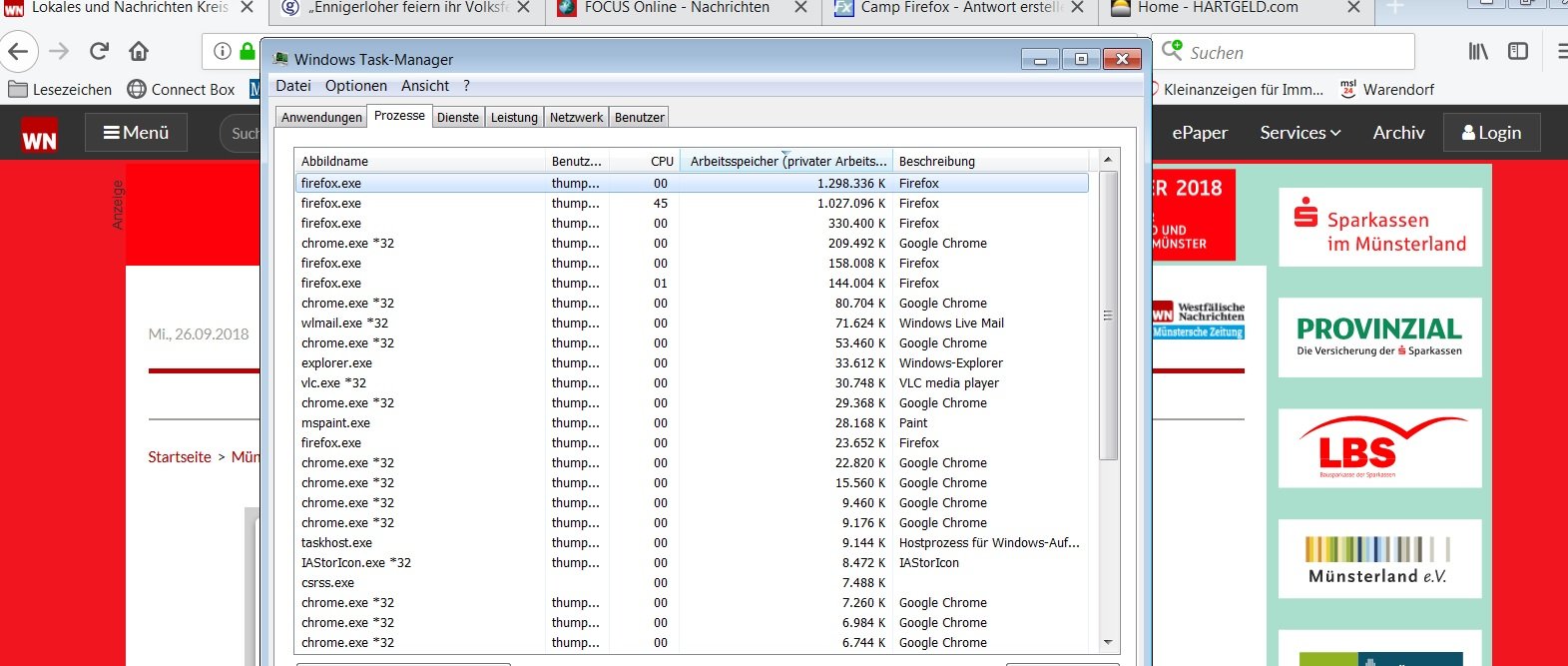
Task: Click the Login button on website
Action: (x=1491, y=133)
